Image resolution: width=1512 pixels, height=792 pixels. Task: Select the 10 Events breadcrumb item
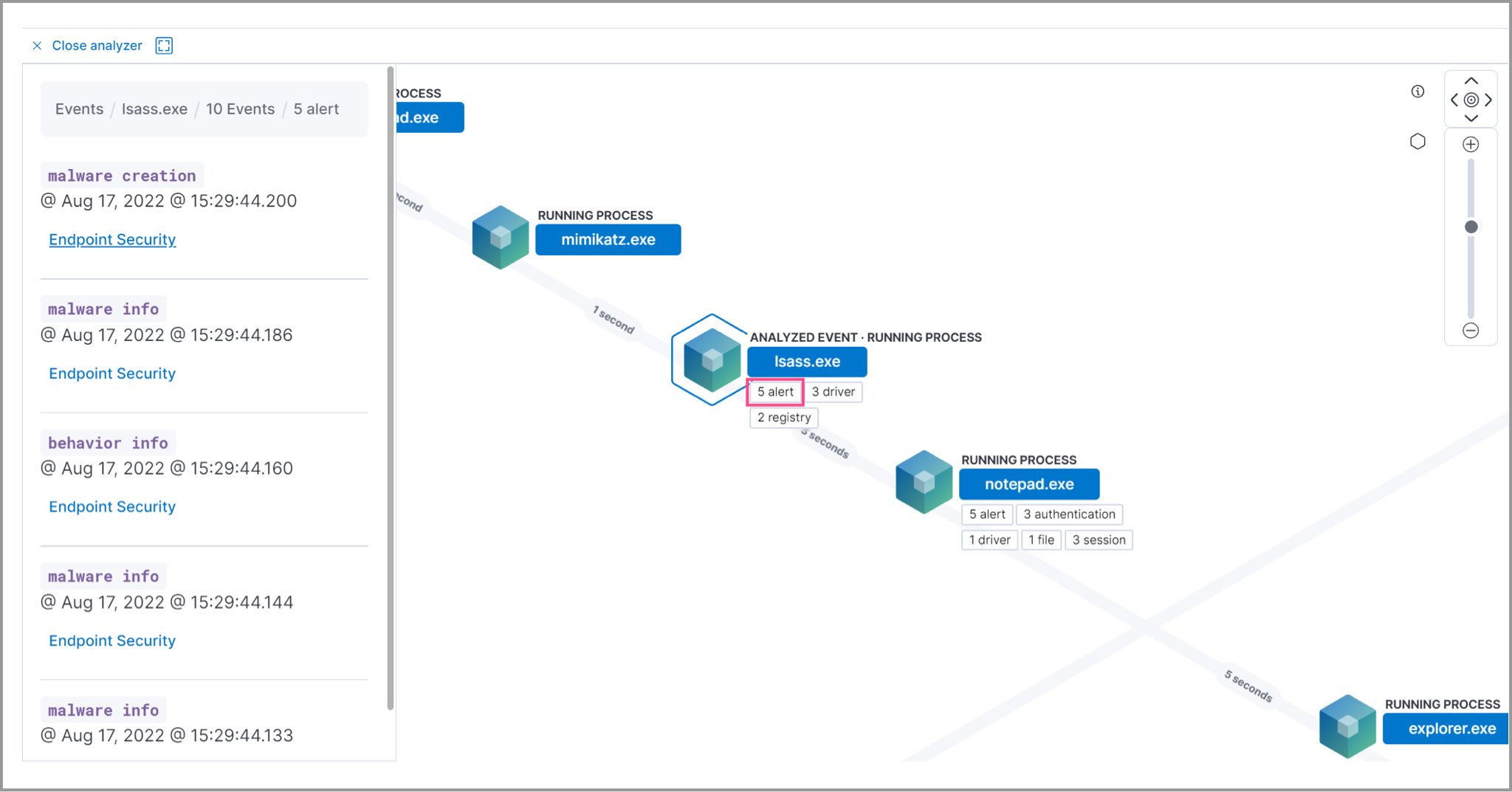coord(240,109)
